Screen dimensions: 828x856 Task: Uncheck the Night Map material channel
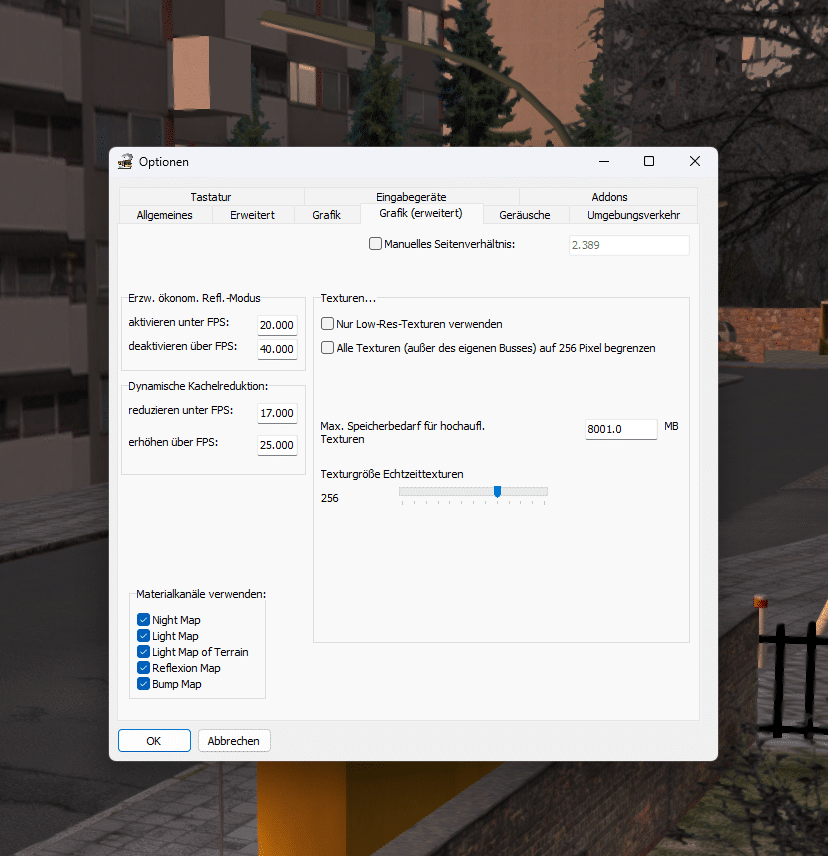(143, 620)
